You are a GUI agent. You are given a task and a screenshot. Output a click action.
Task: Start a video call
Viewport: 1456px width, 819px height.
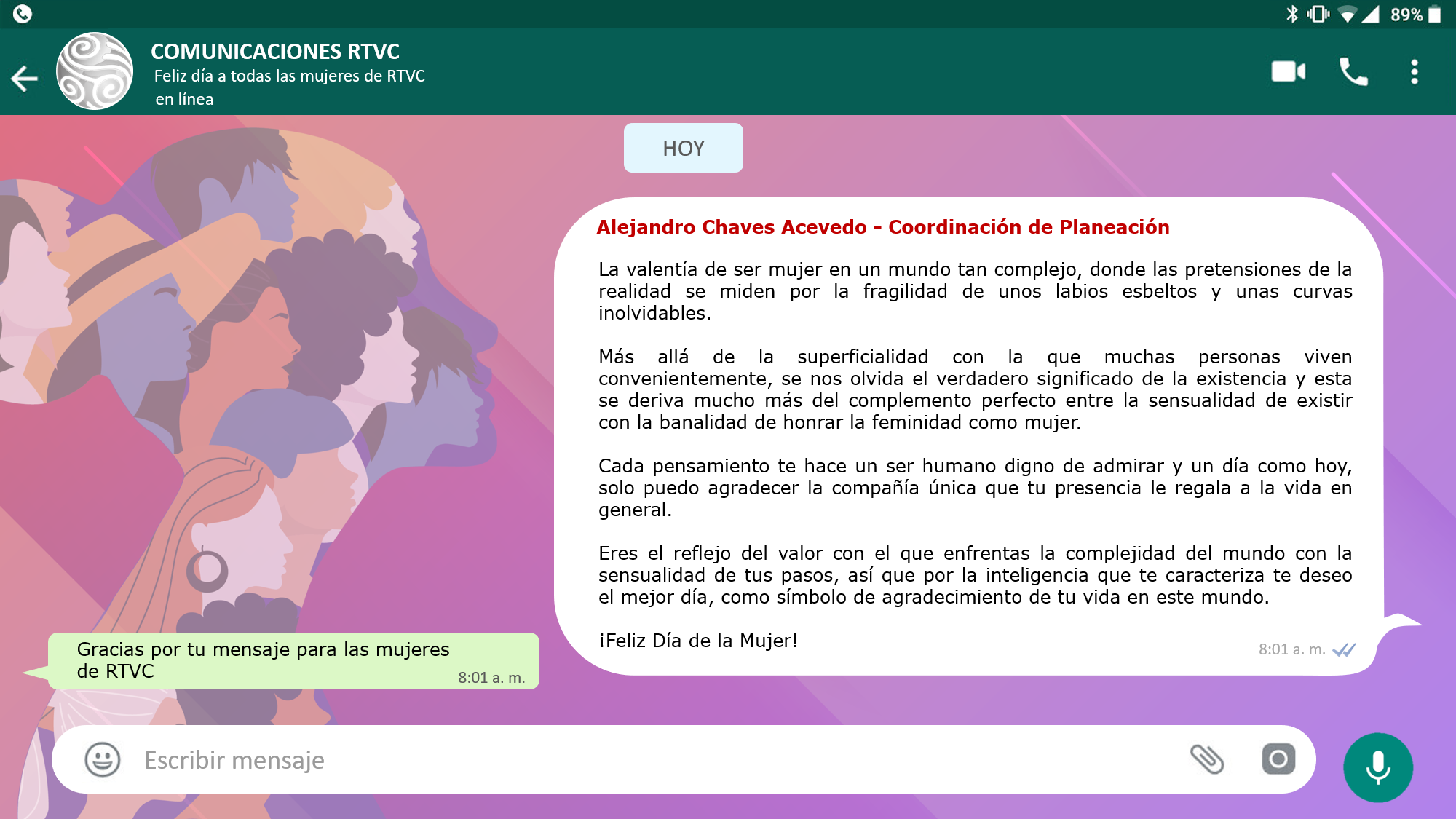pyautogui.click(x=1288, y=71)
